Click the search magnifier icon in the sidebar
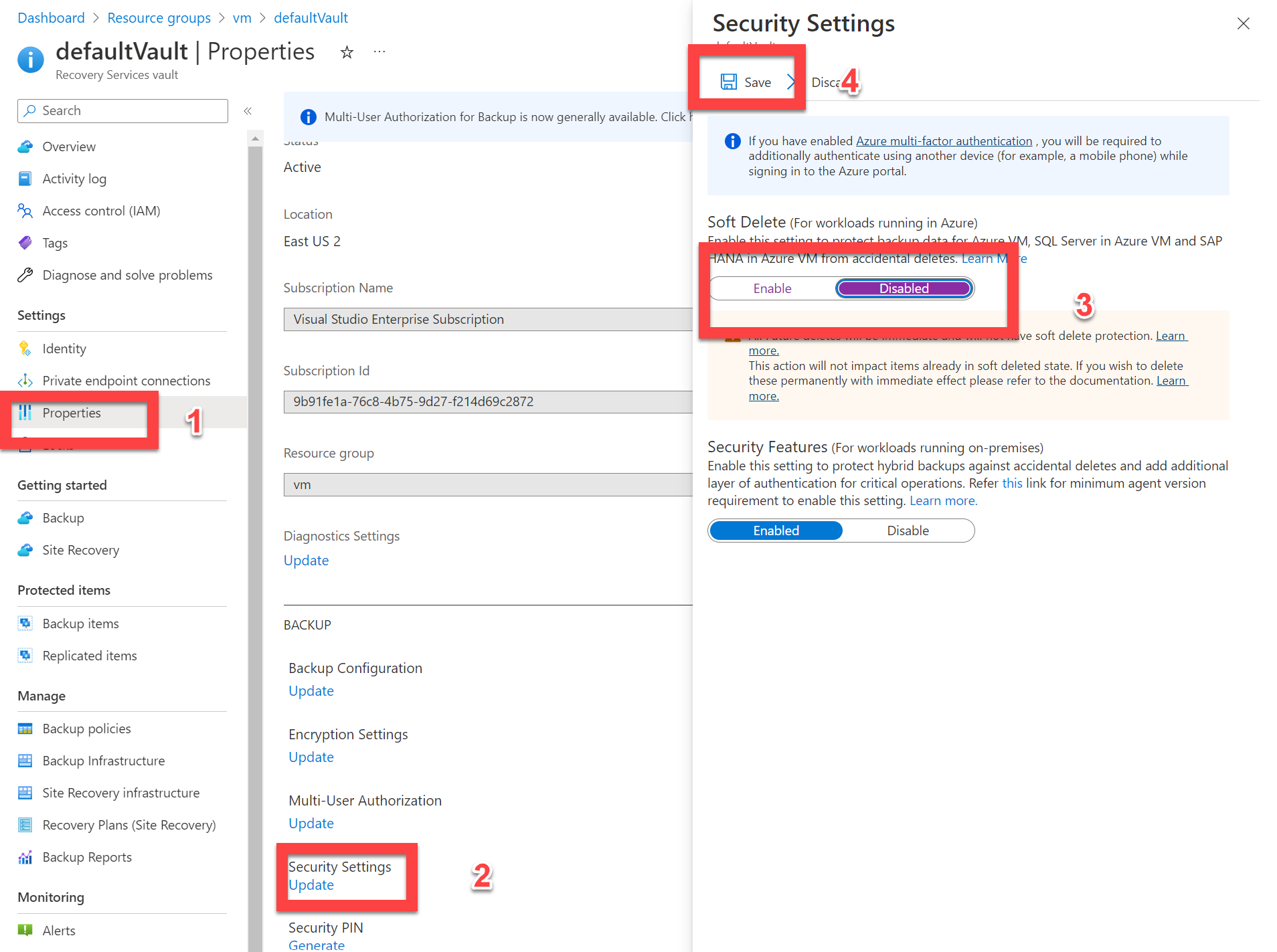The image size is (1277, 952). (30, 110)
